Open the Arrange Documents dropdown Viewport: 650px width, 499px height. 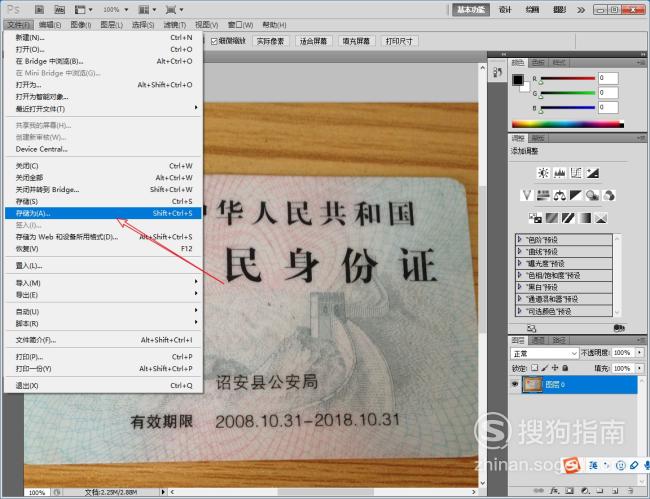pyautogui.click(x=147, y=9)
